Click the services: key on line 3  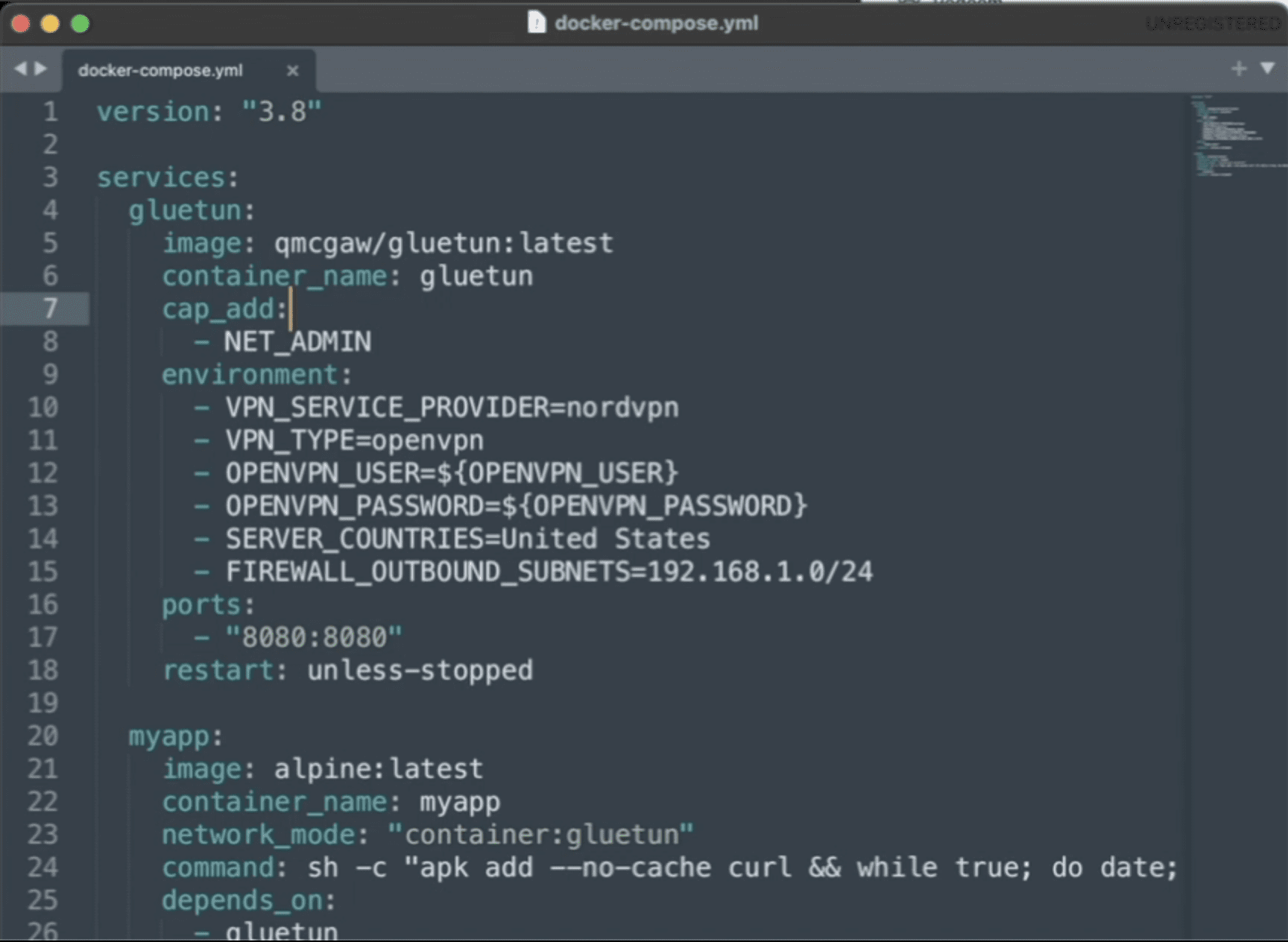tap(167, 178)
